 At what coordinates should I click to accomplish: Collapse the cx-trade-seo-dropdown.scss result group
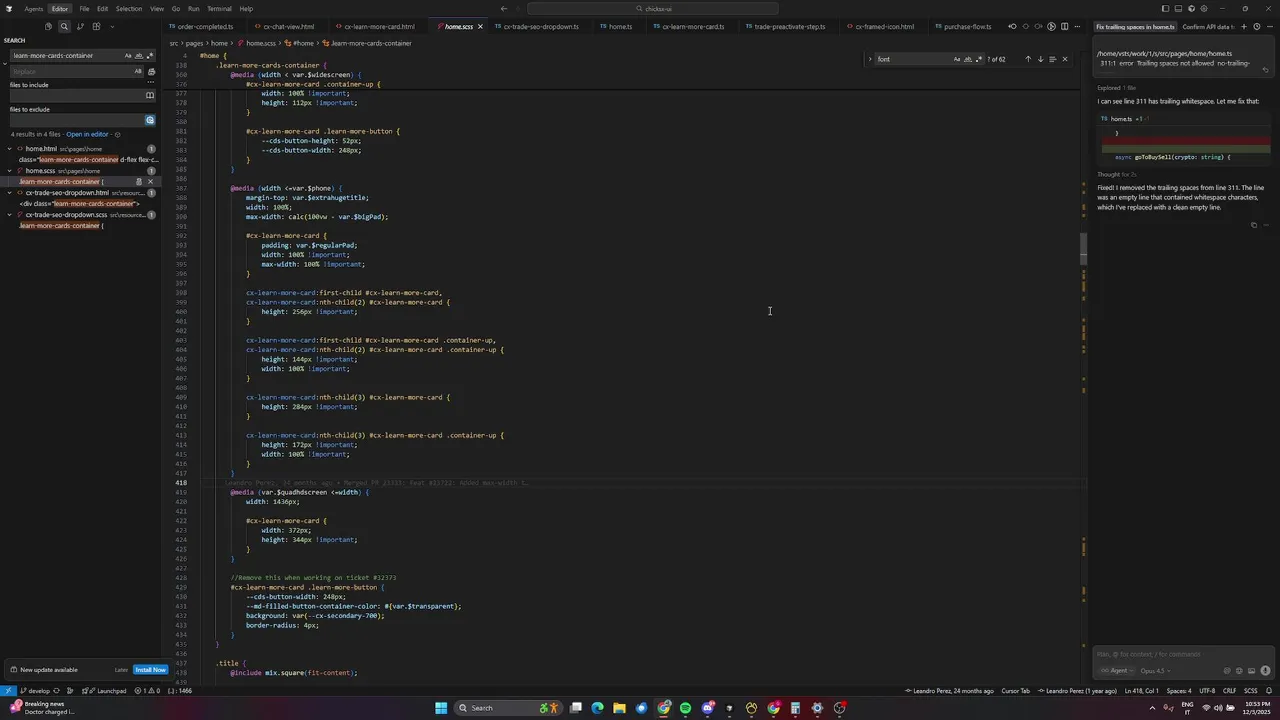9,215
